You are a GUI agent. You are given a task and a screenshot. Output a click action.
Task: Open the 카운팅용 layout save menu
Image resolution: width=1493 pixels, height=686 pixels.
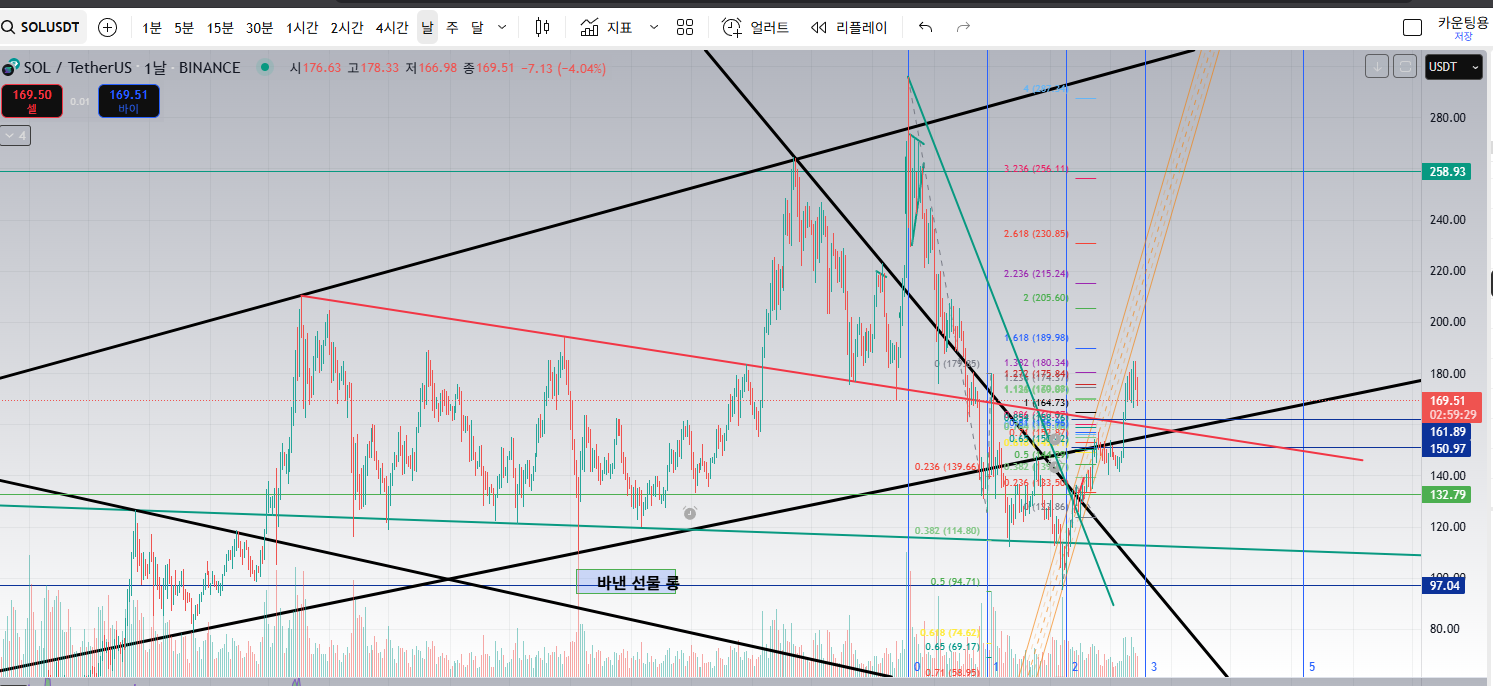tap(1463, 28)
